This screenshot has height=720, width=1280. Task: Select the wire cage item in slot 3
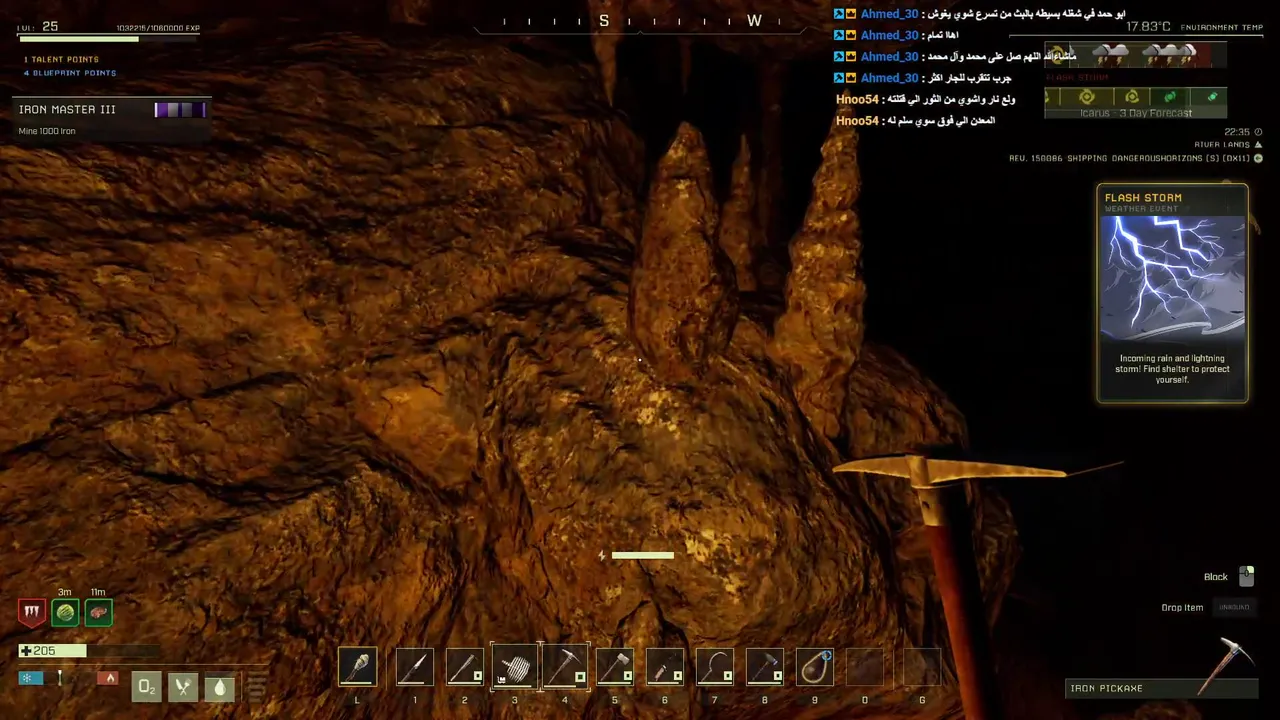(x=514, y=668)
